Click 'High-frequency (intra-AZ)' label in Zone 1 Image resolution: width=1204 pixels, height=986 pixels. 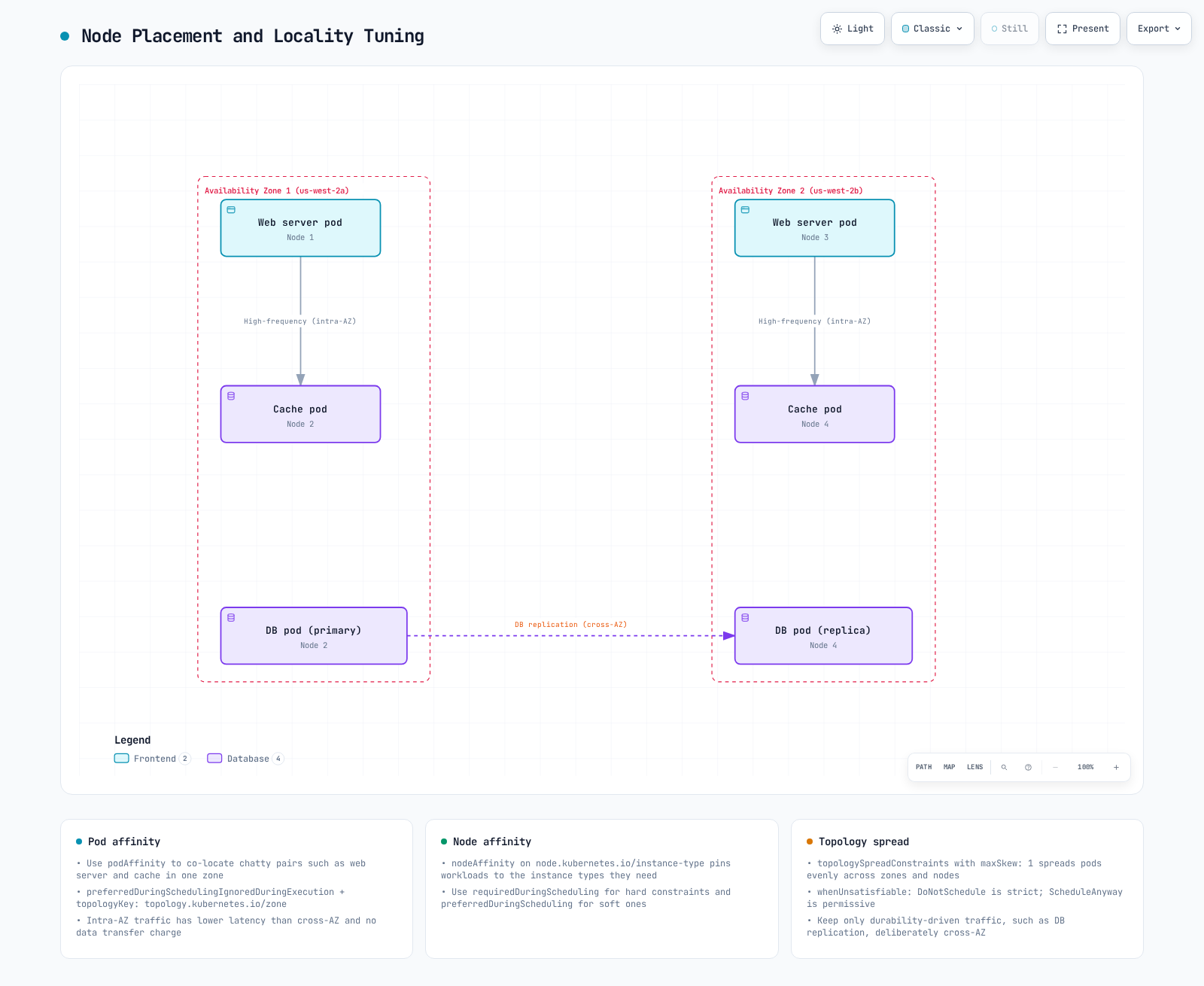pyautogui.click(x=299, y=321)
